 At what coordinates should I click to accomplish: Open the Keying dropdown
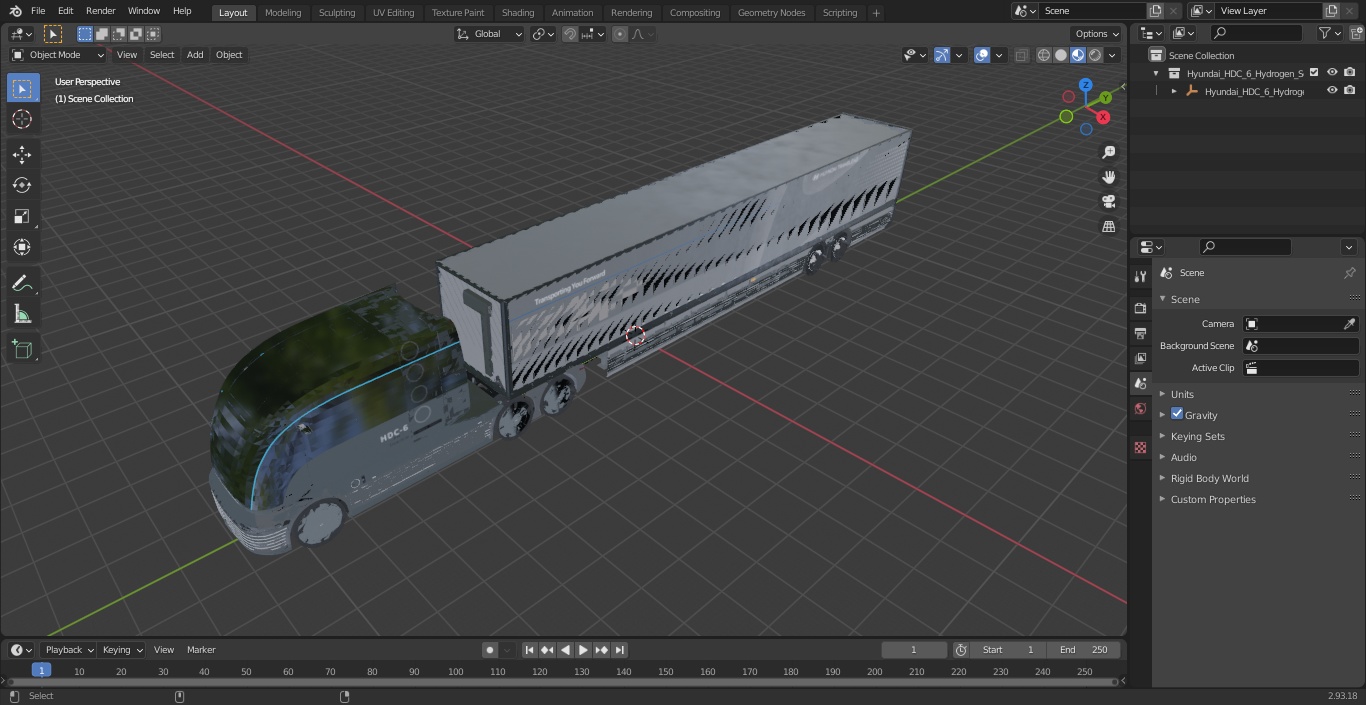tap(122, 650)
